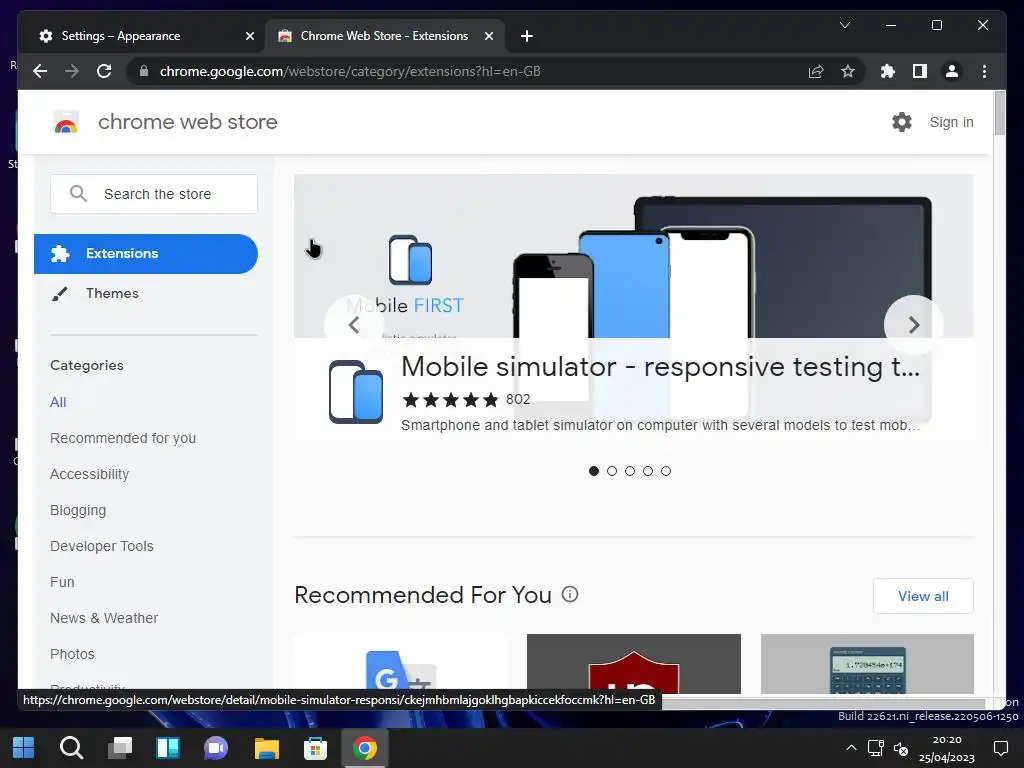Close the Settings – Appearance tab

tap(249, 36)
